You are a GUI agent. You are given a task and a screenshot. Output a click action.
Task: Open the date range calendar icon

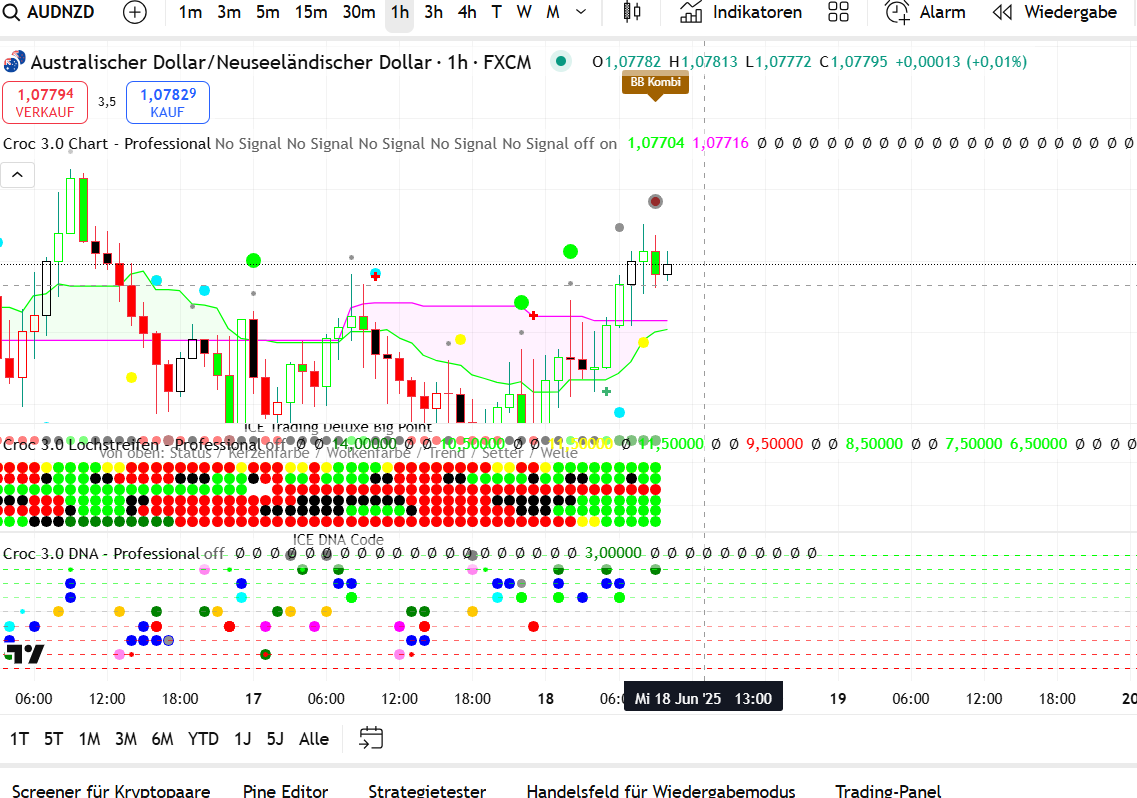[371, 738]
